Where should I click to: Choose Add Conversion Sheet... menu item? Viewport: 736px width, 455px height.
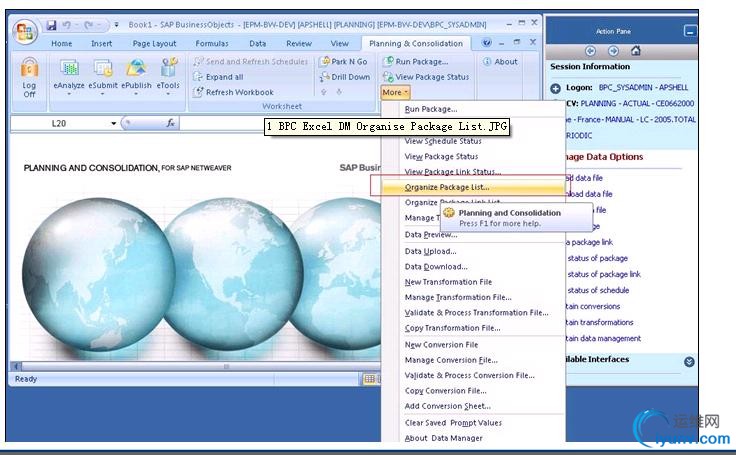(448, 406)
